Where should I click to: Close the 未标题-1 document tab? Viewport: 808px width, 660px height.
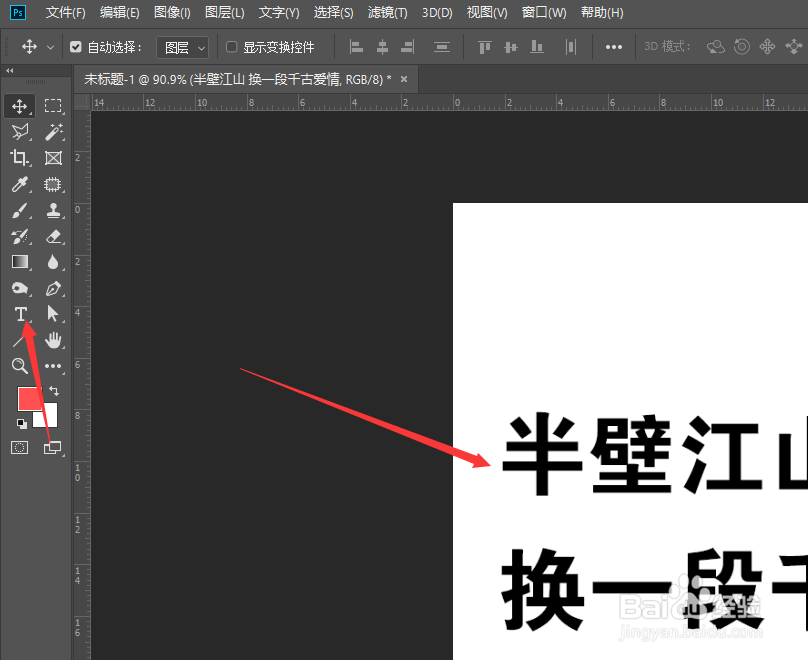tap(404, 79)
